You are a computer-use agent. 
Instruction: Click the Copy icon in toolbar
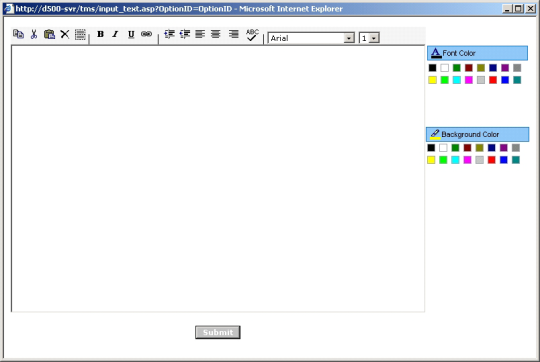pos(18,34)
